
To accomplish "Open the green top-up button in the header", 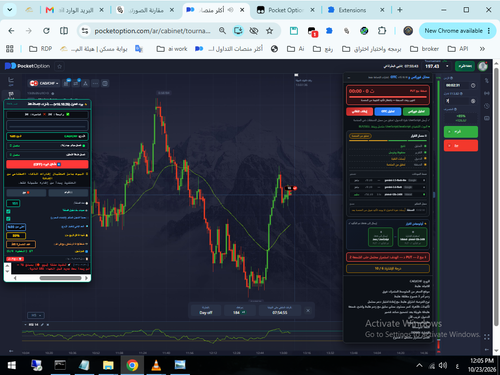I will click(465, 66).
